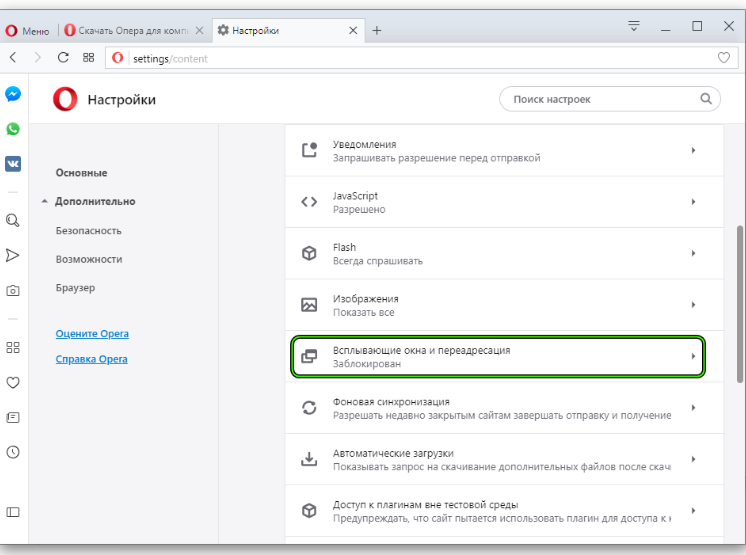The image size is (746, 555).
Task: Open bookmarks via sidebar heart icon
Action: coord(13,382)
